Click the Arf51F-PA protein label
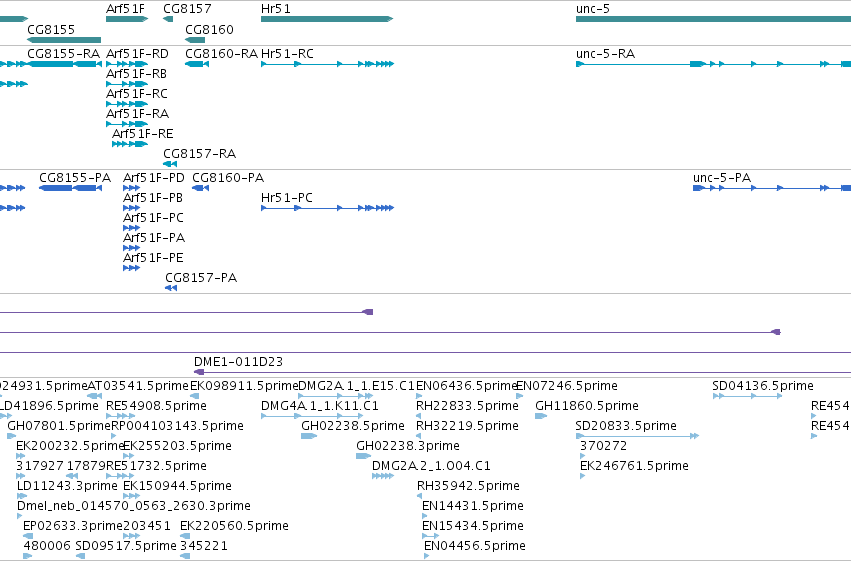The height and width of the screenshot is (561, 851). [x=154, y=238]
